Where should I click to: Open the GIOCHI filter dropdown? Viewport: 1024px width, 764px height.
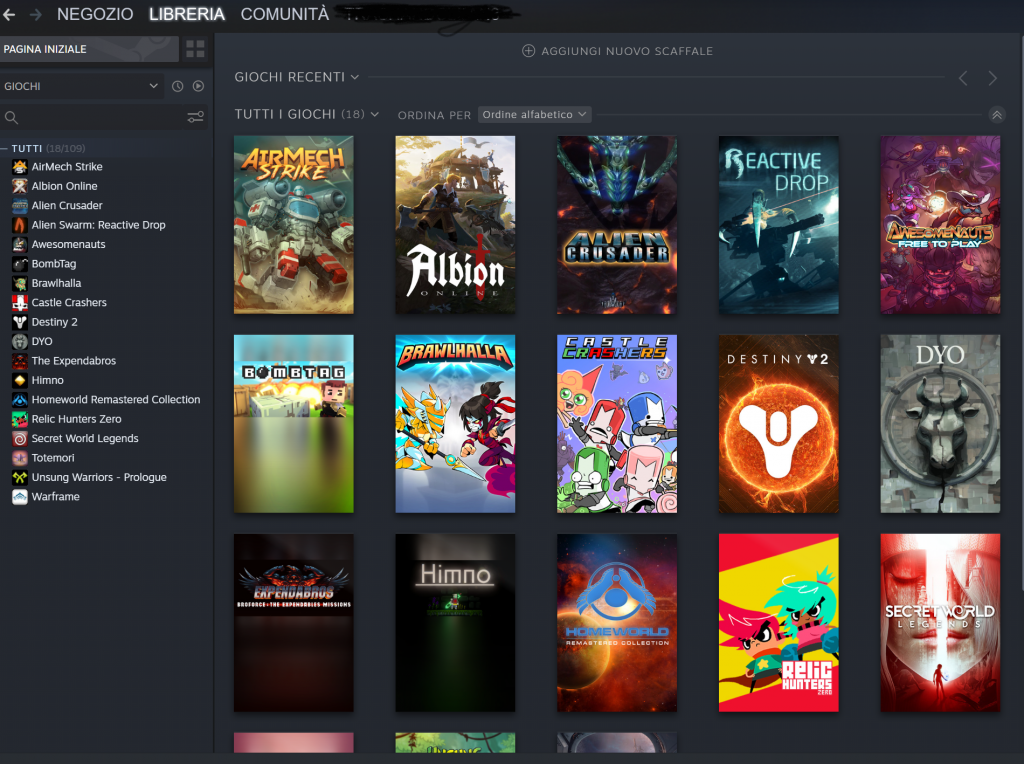click(x=81, y=87)
